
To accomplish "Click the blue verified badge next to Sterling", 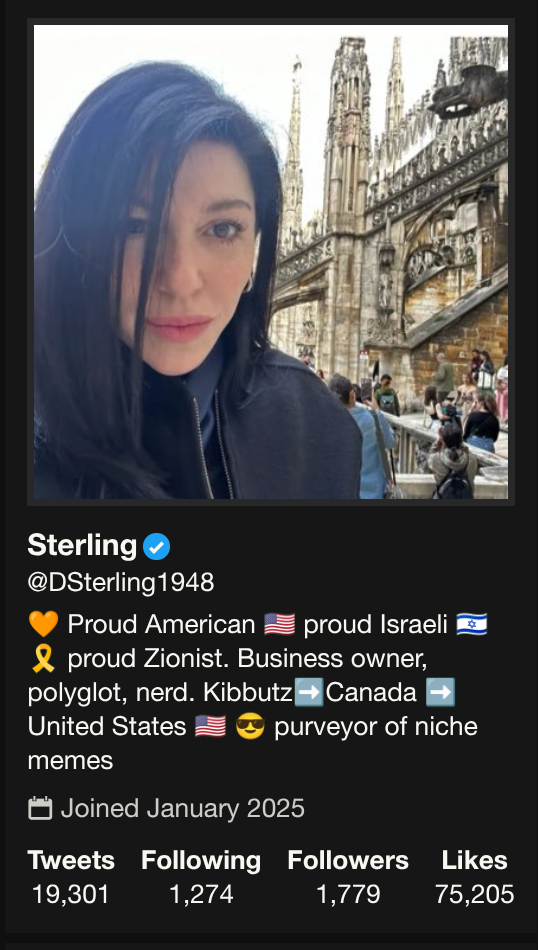I will (x=156, y=546).
